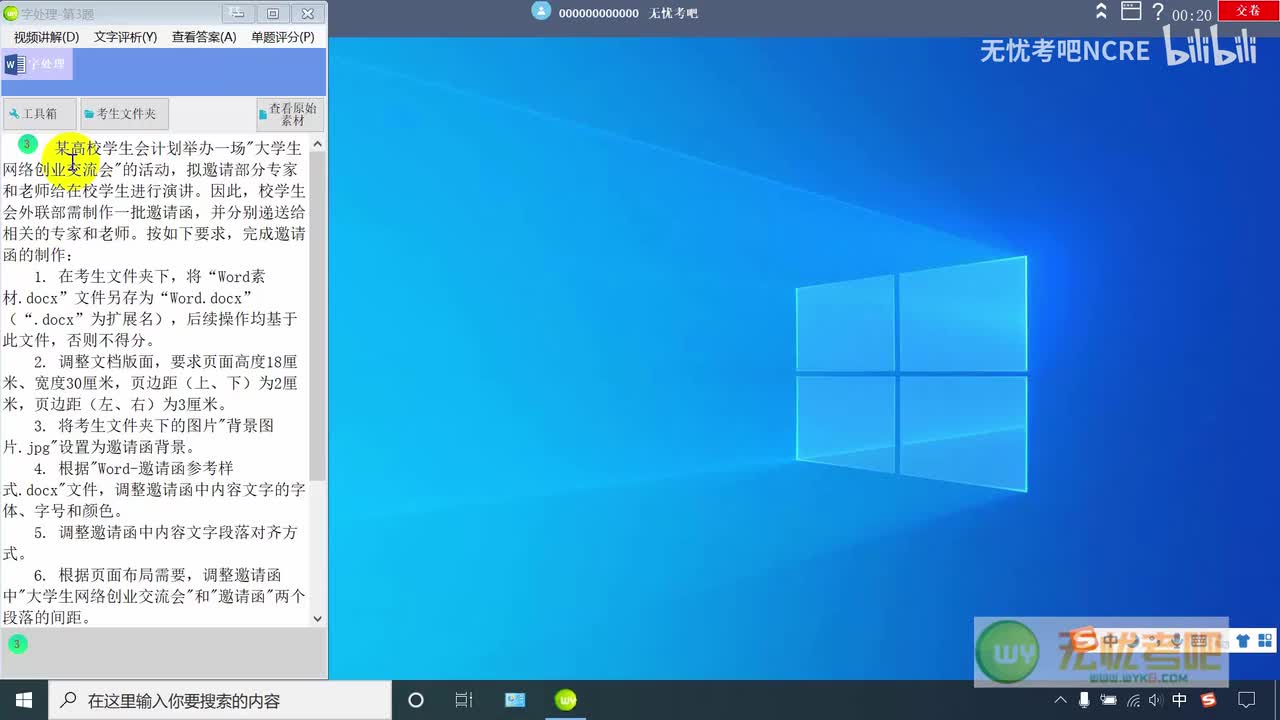This screenshot has width=1280, height=720.
Task: Open the Windows Start menu
Action: pyautogui.click(x=24, y=700)
